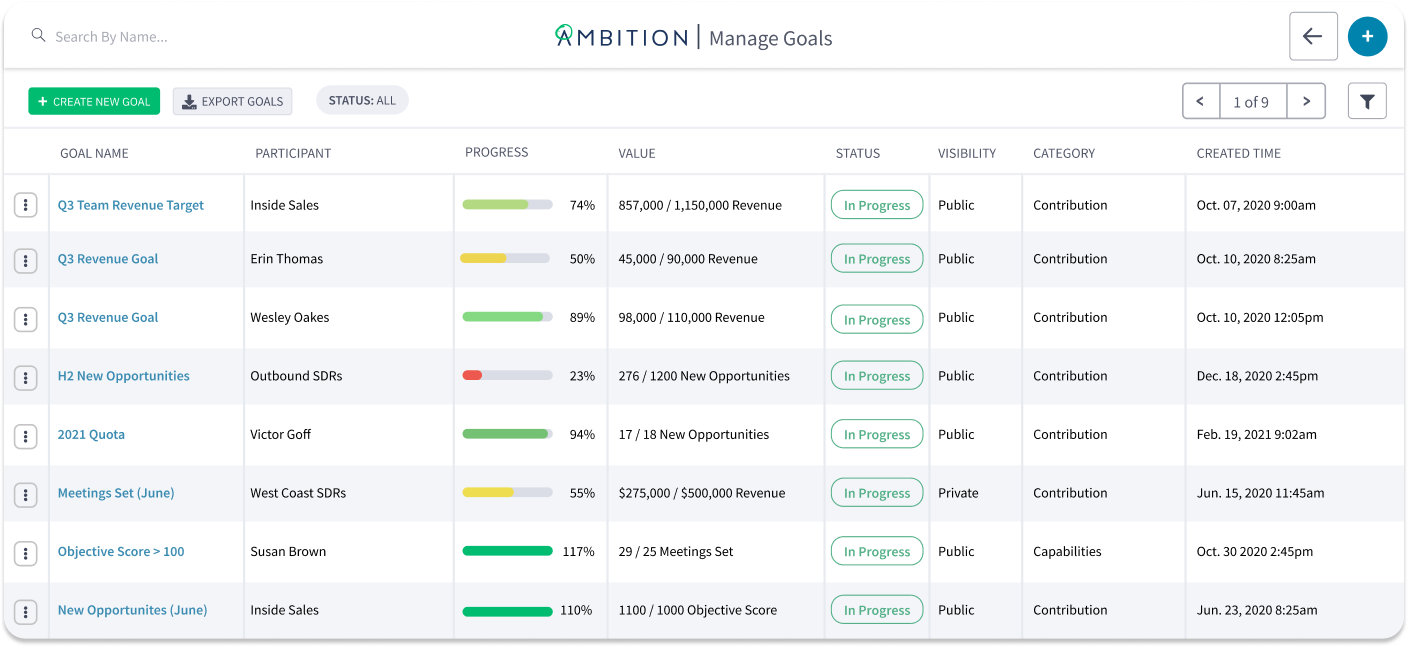Go to next page arrow
The width and height of the screenshot is (1408, 647).
click(x=1306, y=101)
